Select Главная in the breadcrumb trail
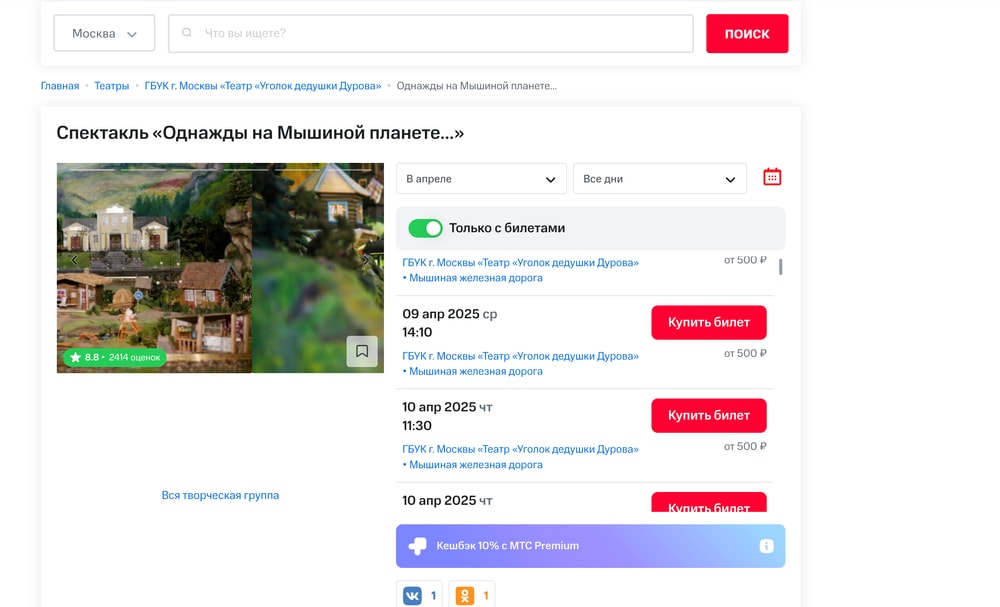Image resolution: width=1000 pixels, height=607 pixels. [x=60, y=85]
